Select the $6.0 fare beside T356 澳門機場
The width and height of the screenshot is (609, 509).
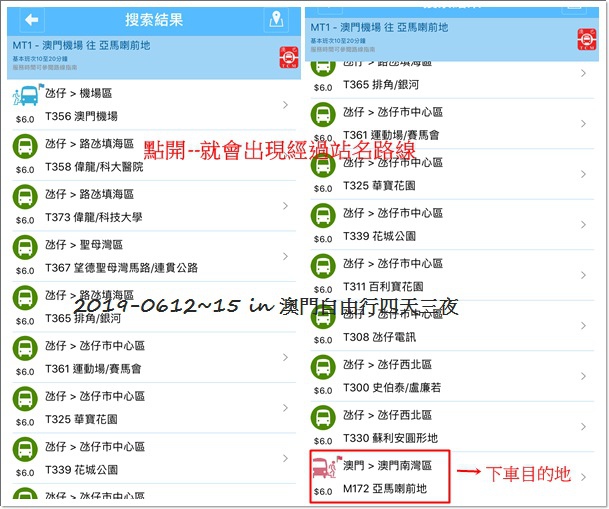[x=25, y=119]
